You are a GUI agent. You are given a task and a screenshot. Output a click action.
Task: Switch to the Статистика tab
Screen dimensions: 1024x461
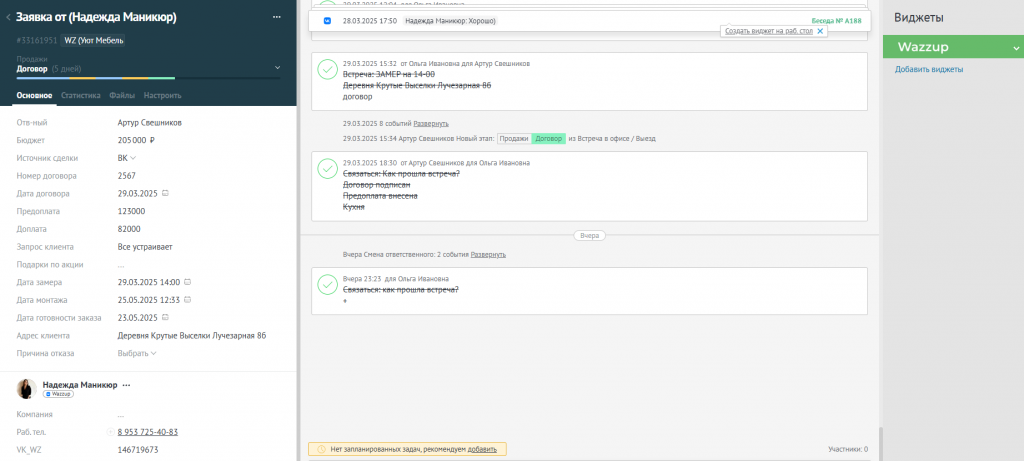tap(81, 95)
